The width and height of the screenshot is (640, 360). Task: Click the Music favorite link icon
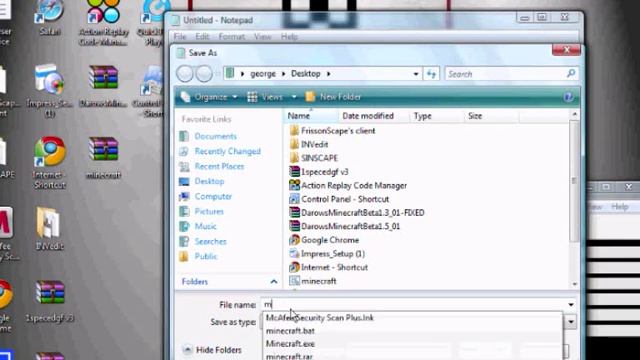[184, 226]
